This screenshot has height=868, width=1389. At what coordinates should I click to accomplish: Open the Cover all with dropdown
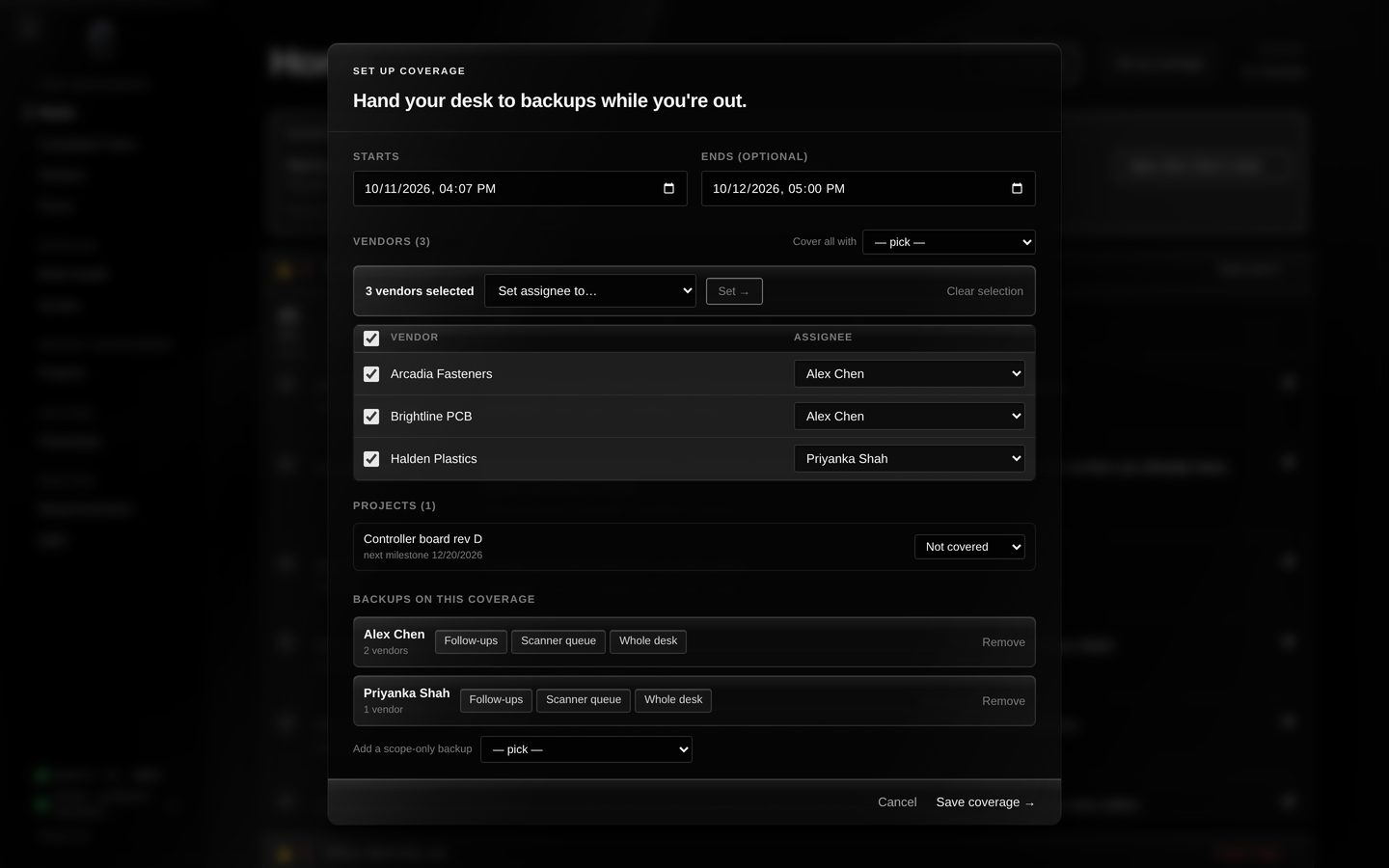949,242
